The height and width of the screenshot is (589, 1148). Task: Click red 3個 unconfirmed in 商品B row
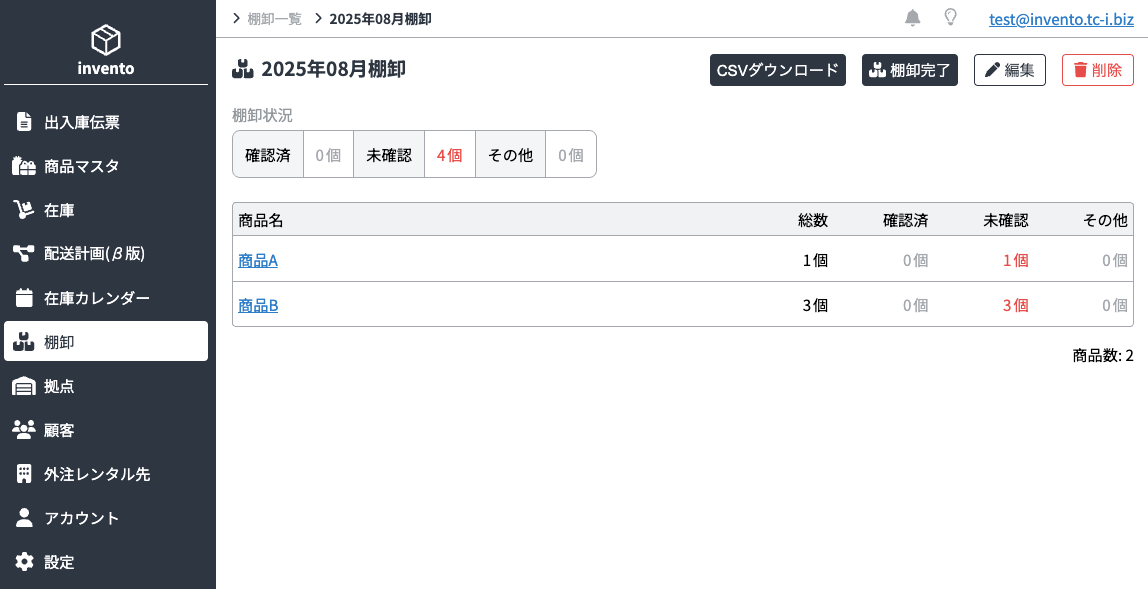click(1015, 305)
